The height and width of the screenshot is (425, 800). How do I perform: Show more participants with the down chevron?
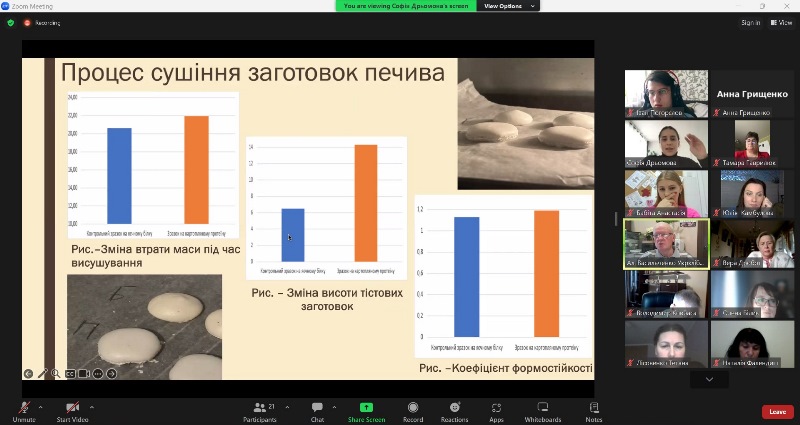(x=709, y=379)
